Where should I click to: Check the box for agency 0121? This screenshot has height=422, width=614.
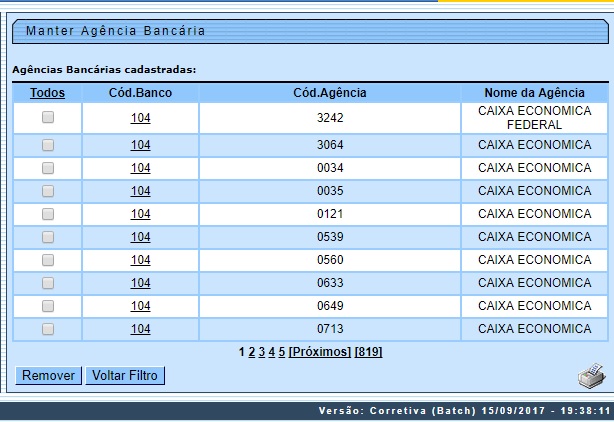[x=48, y=214]
